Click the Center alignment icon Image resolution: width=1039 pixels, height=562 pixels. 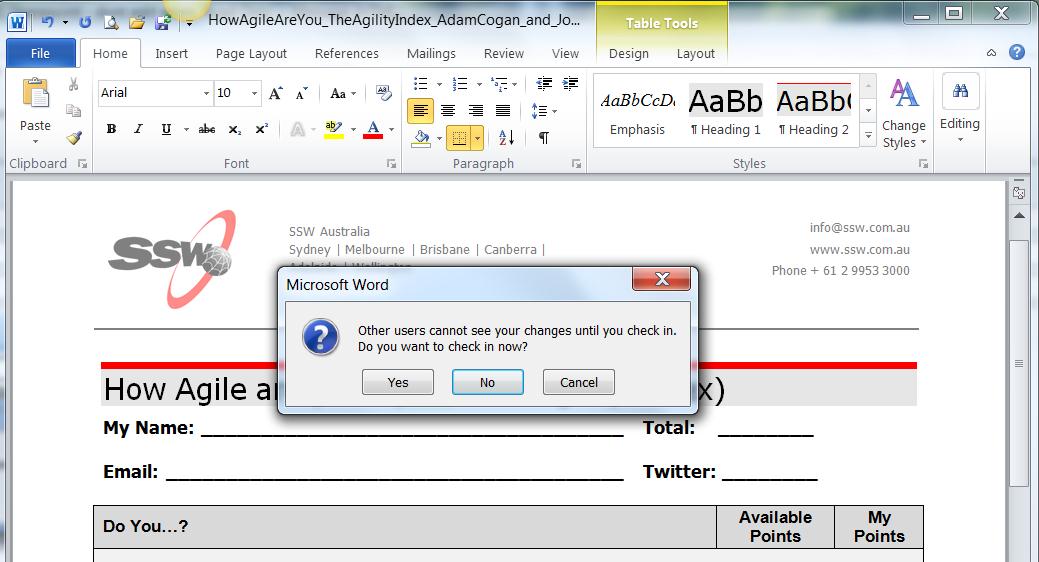click(x=448, y=111)
